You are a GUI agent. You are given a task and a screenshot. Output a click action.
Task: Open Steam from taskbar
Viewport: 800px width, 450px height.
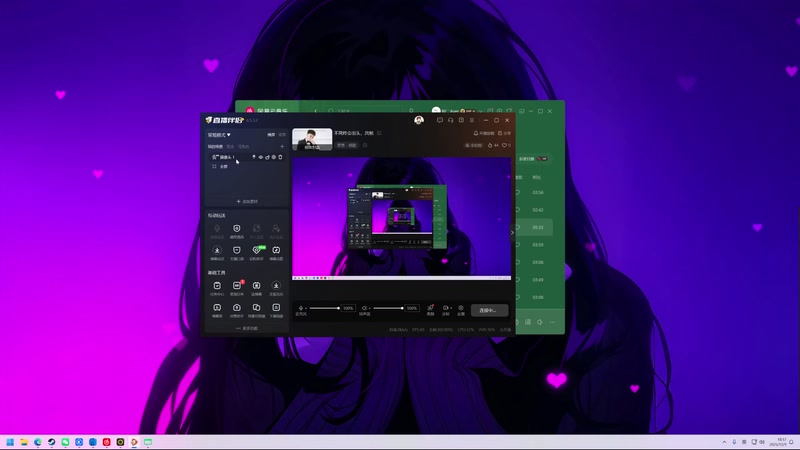coord(52,442)
